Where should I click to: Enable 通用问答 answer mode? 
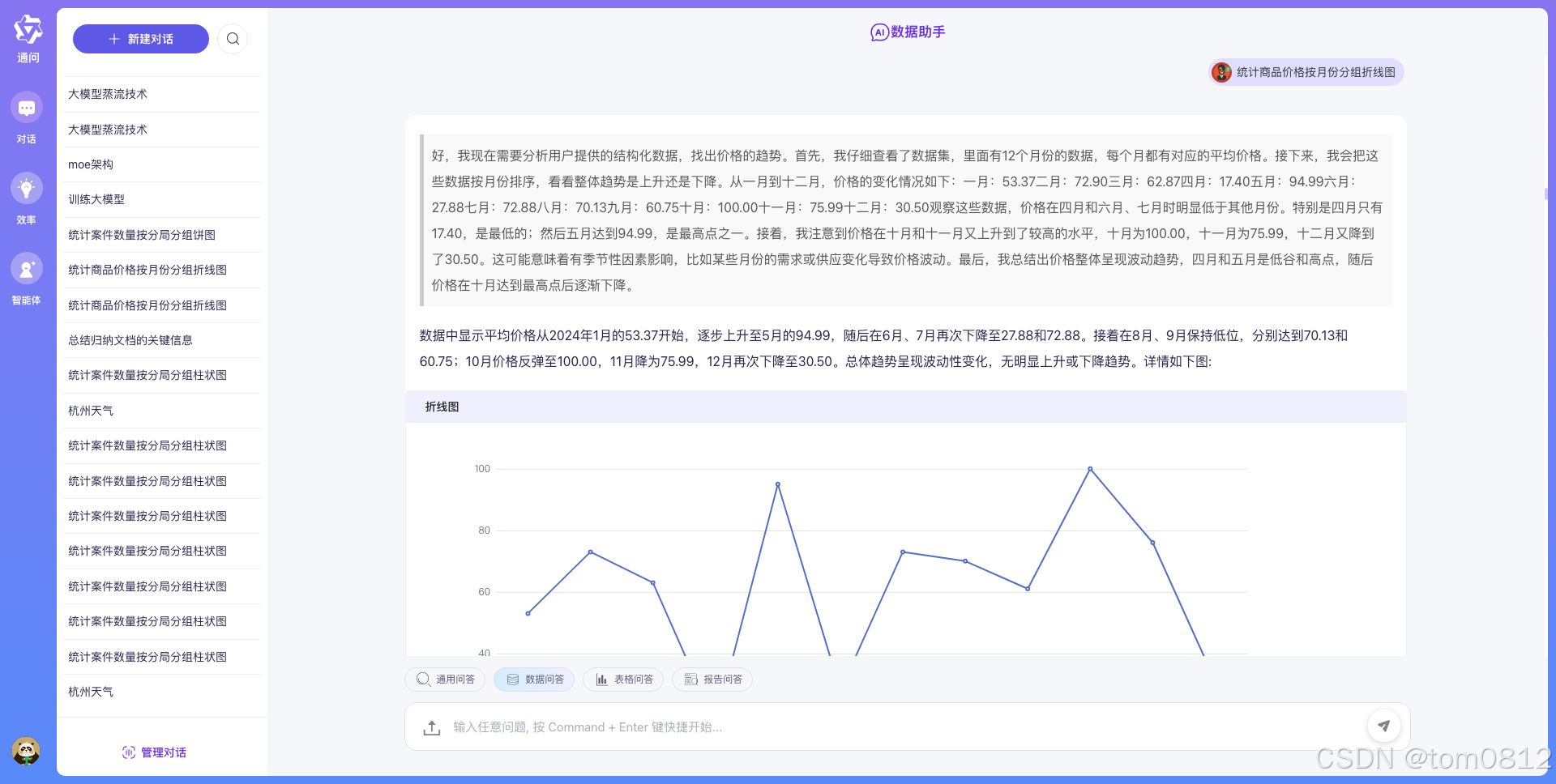click(444, 679)
